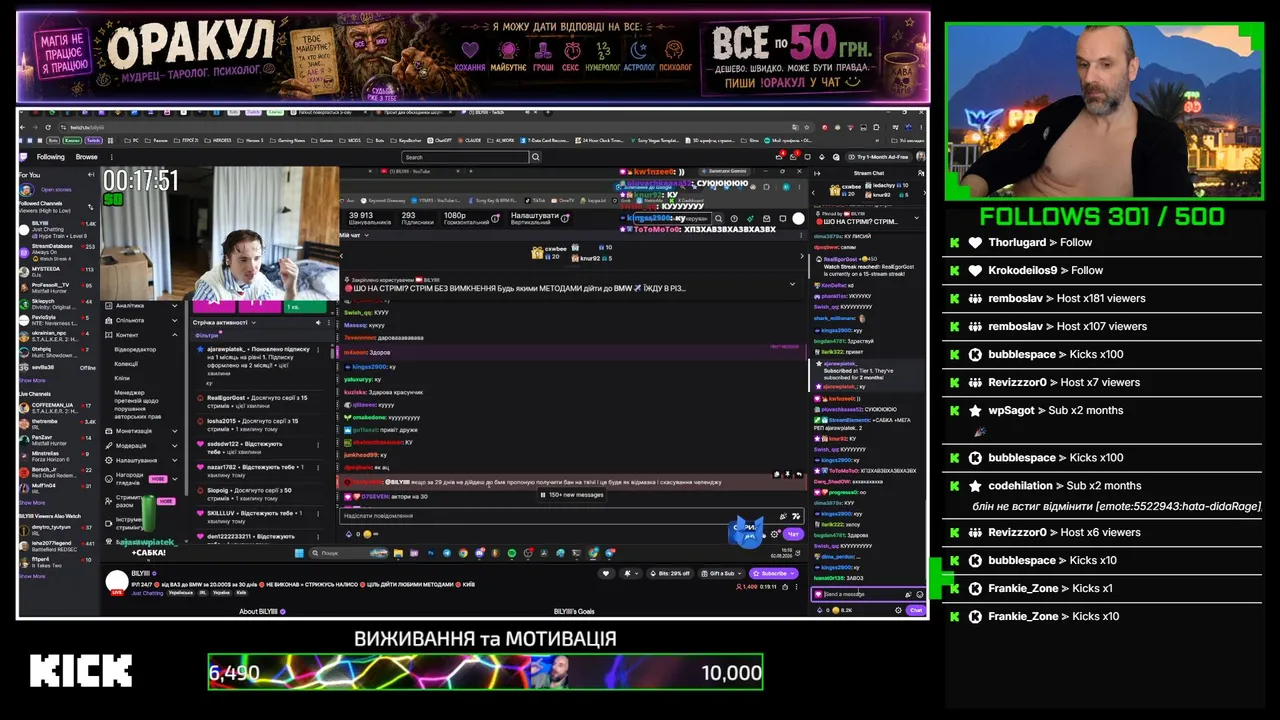Image resolution: width=1280 pixels, height=720 pixels.
Task: Open the Borsch_Jr live channel
Action: pos(58,472)
